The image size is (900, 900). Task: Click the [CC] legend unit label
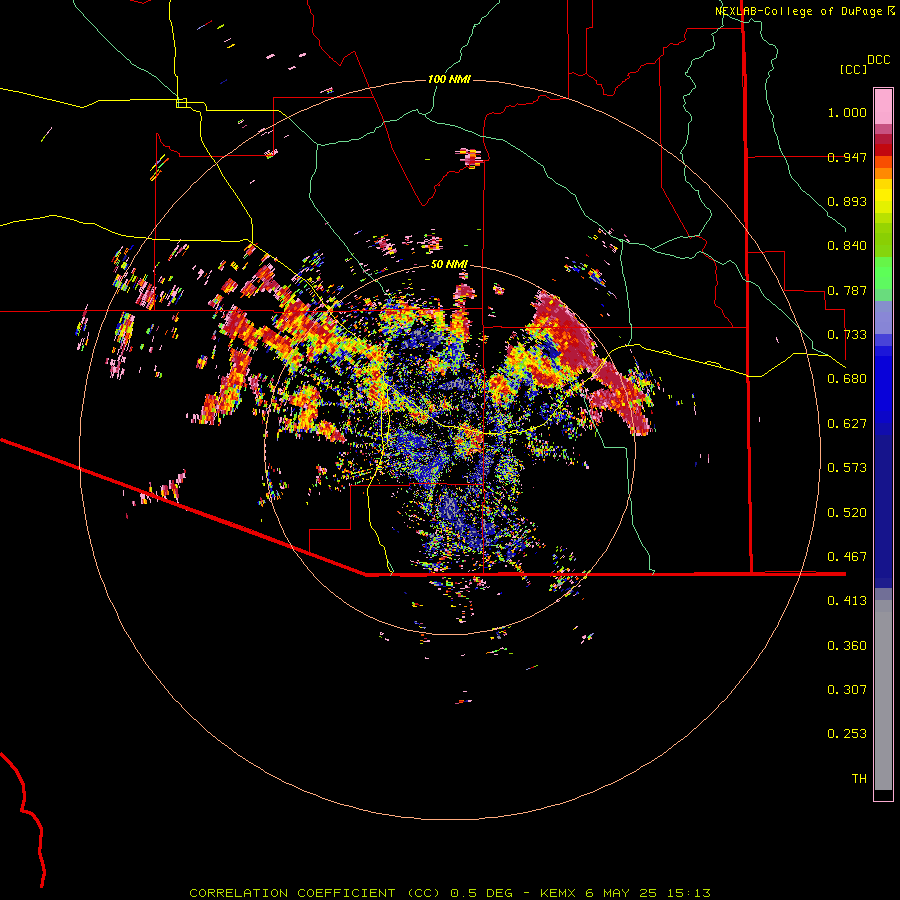(x=854, y=69)
